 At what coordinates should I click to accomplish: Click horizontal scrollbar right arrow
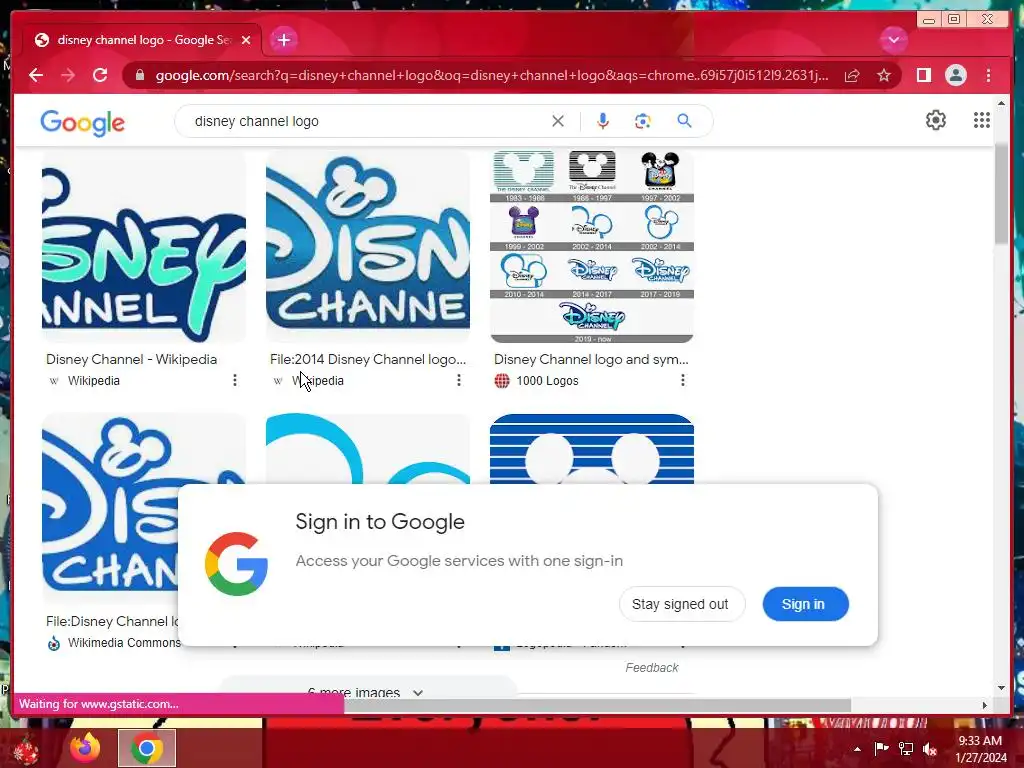(984, 705)
